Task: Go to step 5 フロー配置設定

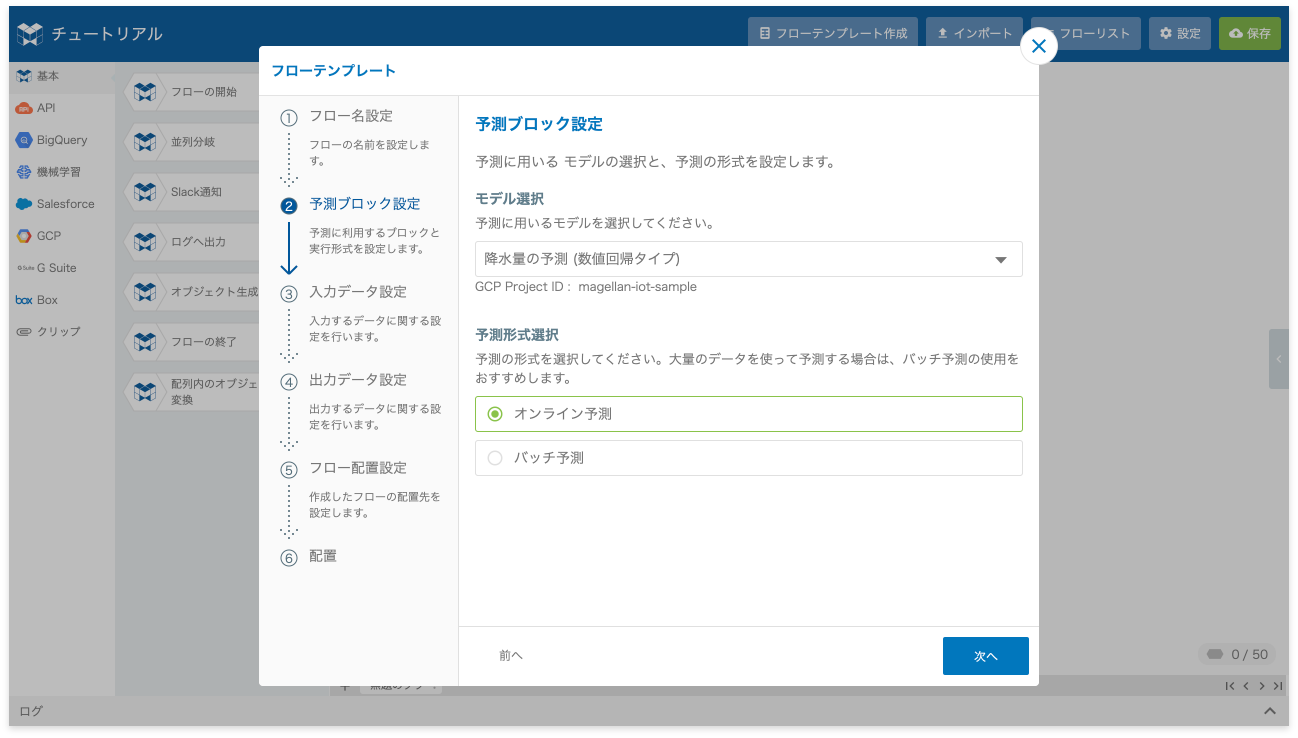Action: click(x=344, y=468)
